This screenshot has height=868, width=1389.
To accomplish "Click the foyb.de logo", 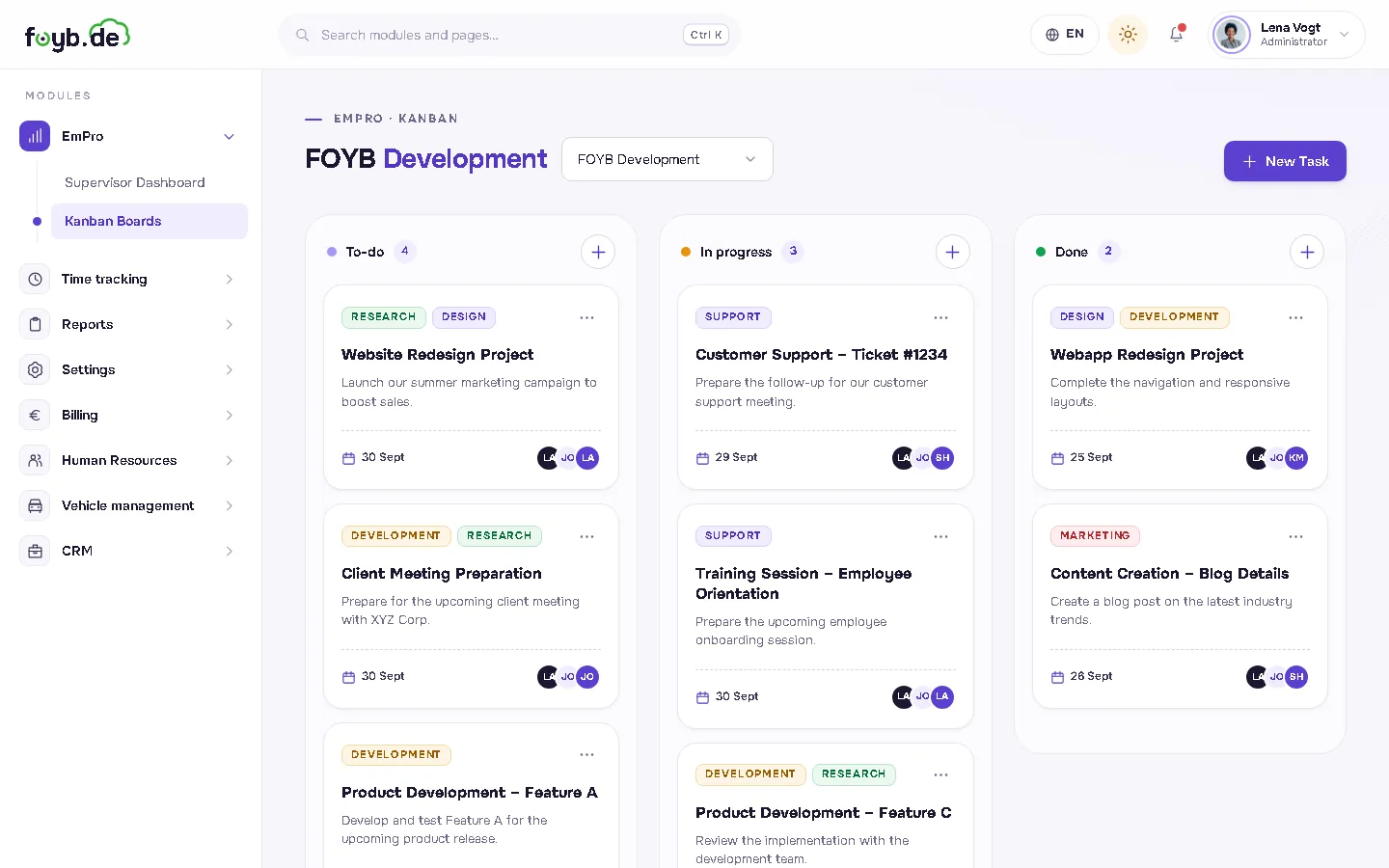I will (x=77, y=35).
